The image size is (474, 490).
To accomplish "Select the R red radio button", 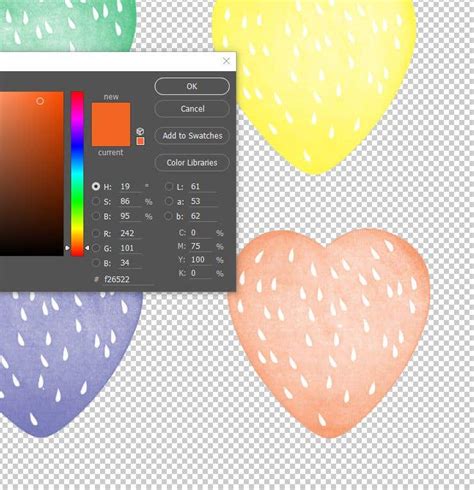I will [x=96, y=233].
